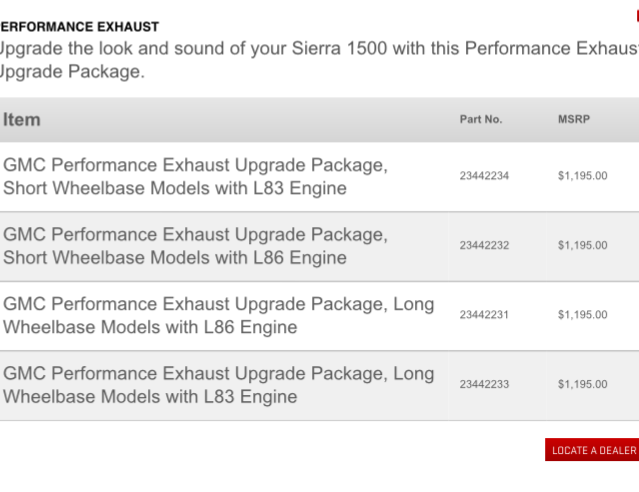Click part number 23442232

[484, 245]
